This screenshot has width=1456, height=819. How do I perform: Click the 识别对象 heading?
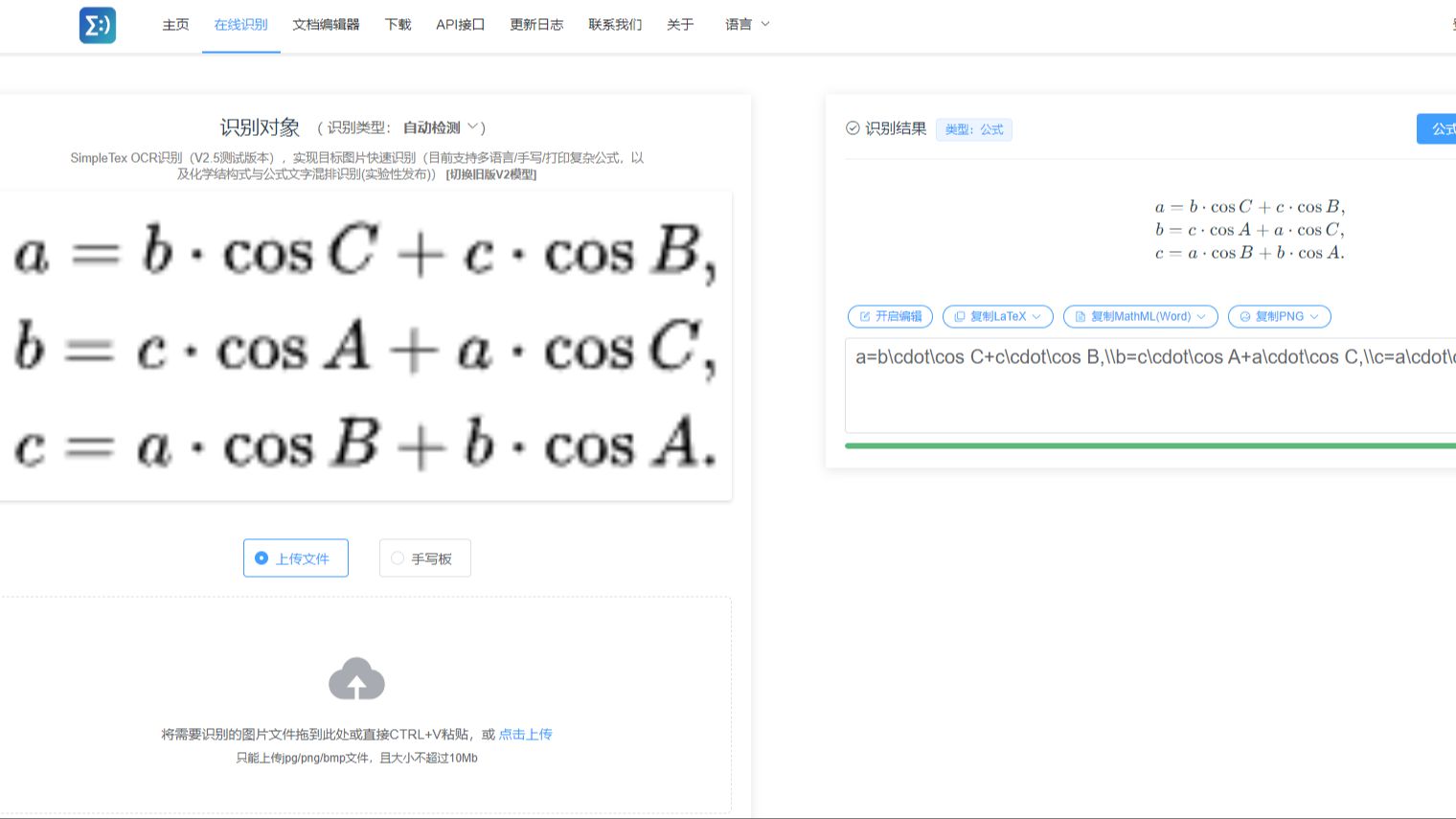[x=260, y=127]
